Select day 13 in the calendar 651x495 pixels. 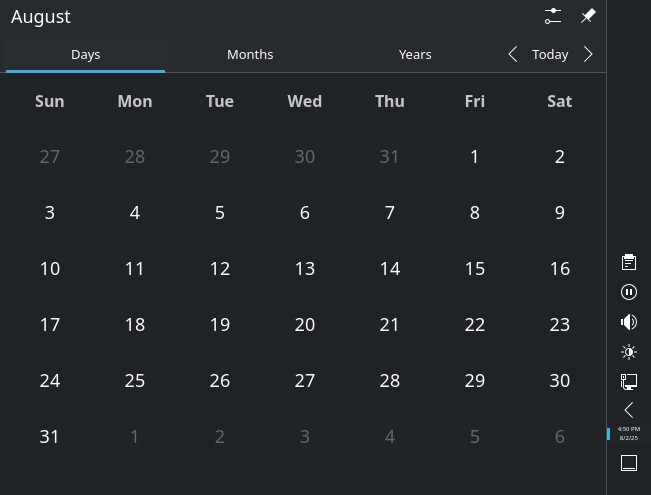(304, 269)
